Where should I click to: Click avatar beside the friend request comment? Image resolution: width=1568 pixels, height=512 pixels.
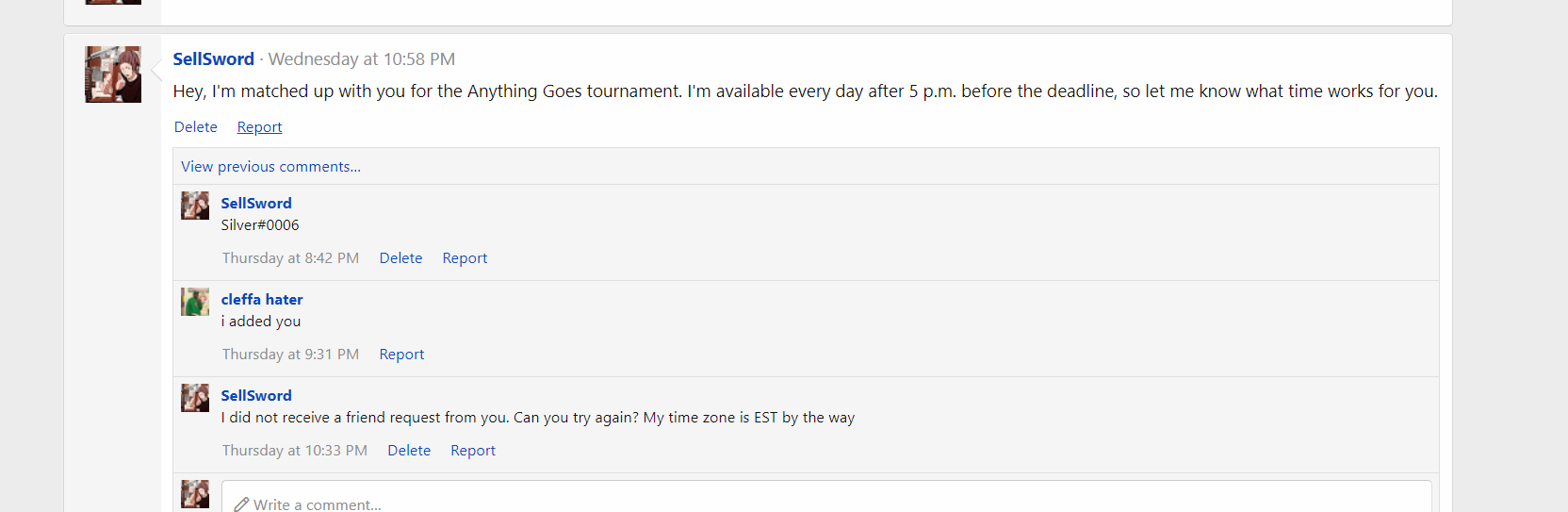pyautogui.click(x=195, y=398)
